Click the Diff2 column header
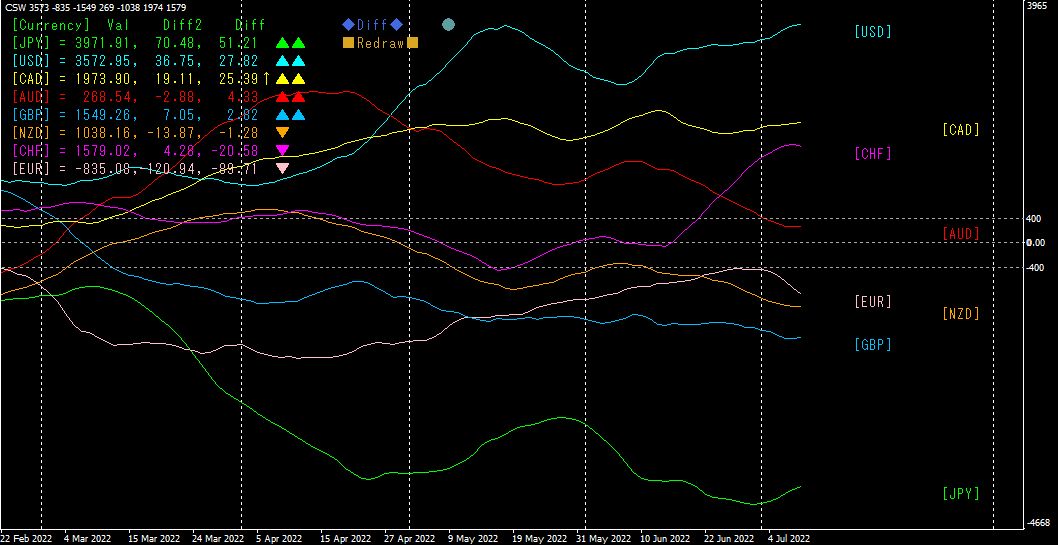The image size is (1058, 545). [182, 25]
